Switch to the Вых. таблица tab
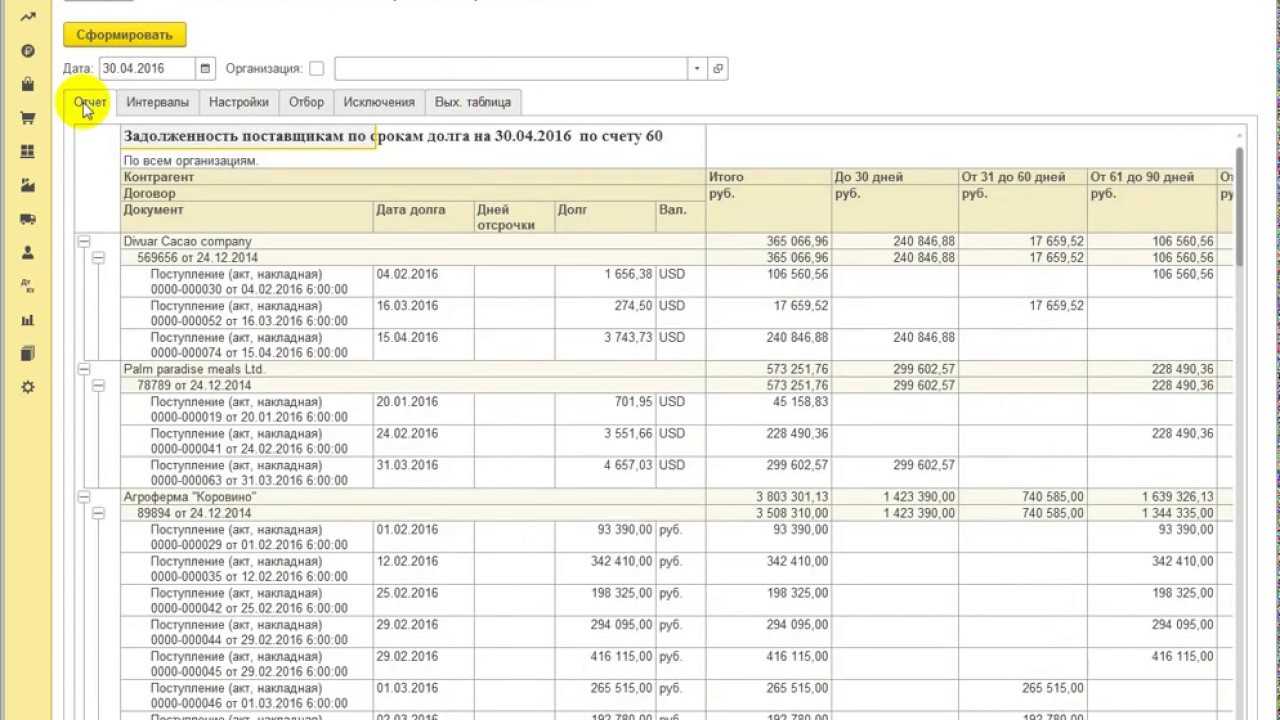Viewport: 1280px width, 720px height. click(x=473, y=102)
